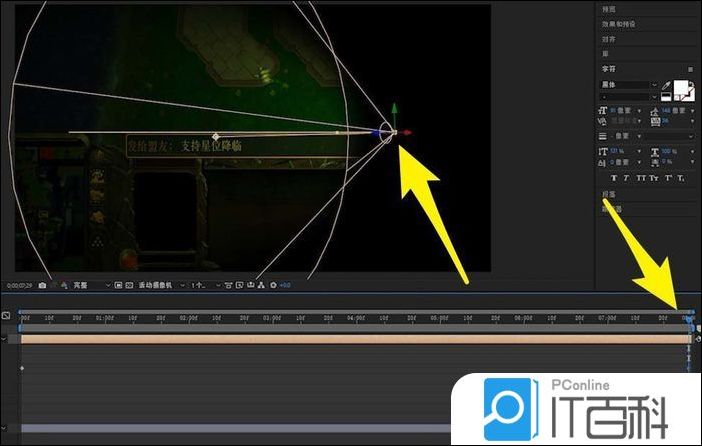The width and height of the screenshot is (702, 446).
Task: Open the leading dropdown arrow
Action: coord(692,111)
